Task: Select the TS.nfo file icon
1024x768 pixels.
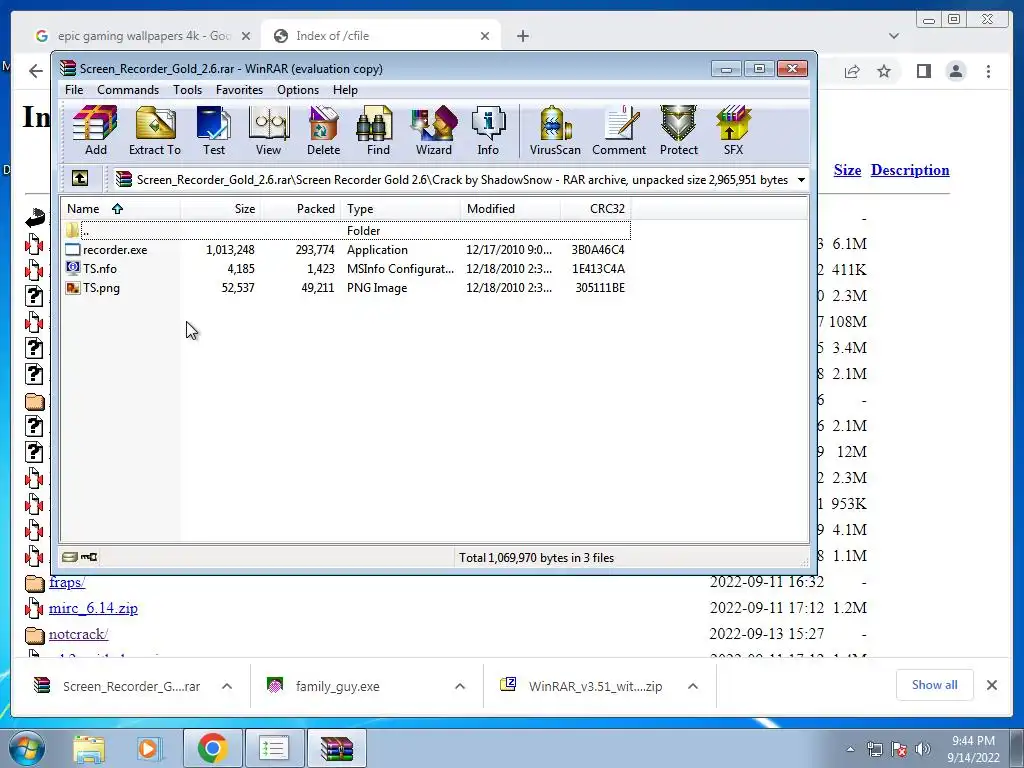Action: 72,268
